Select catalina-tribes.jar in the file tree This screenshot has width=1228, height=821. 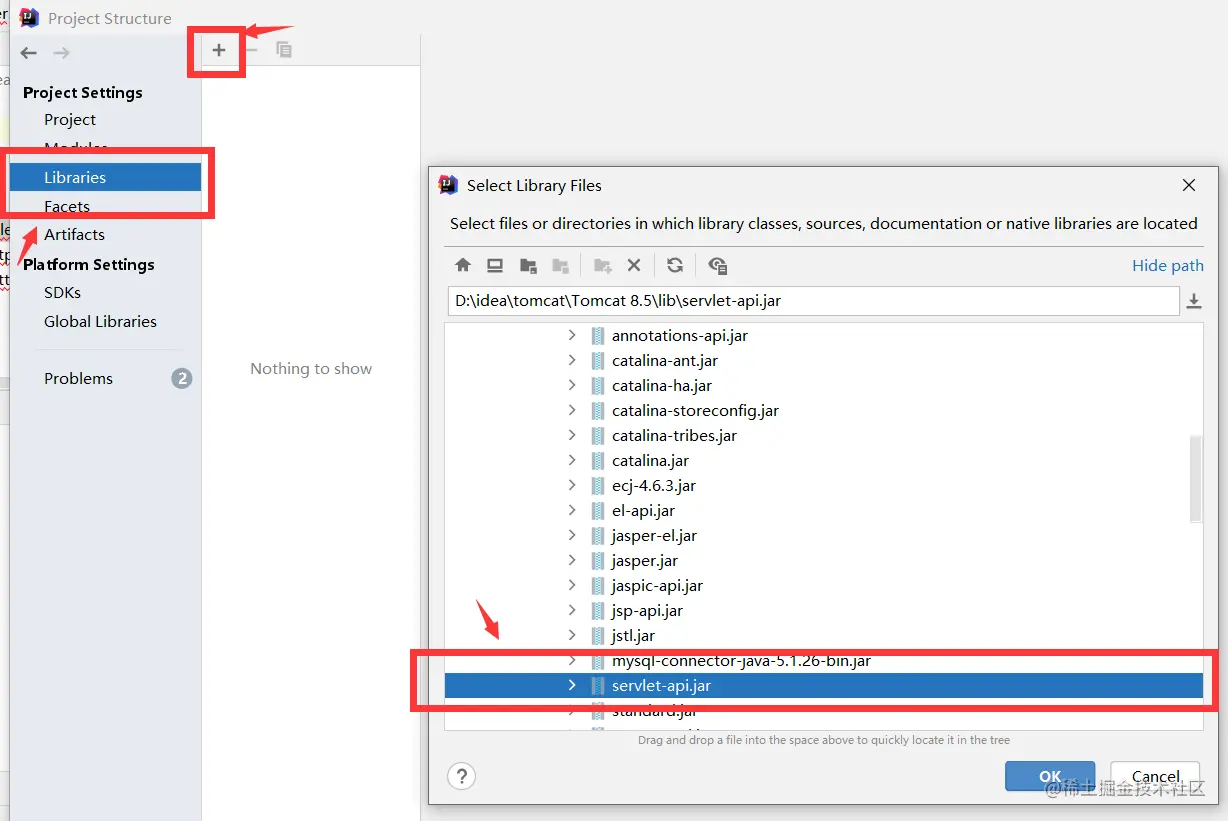[x=674, y=435]
